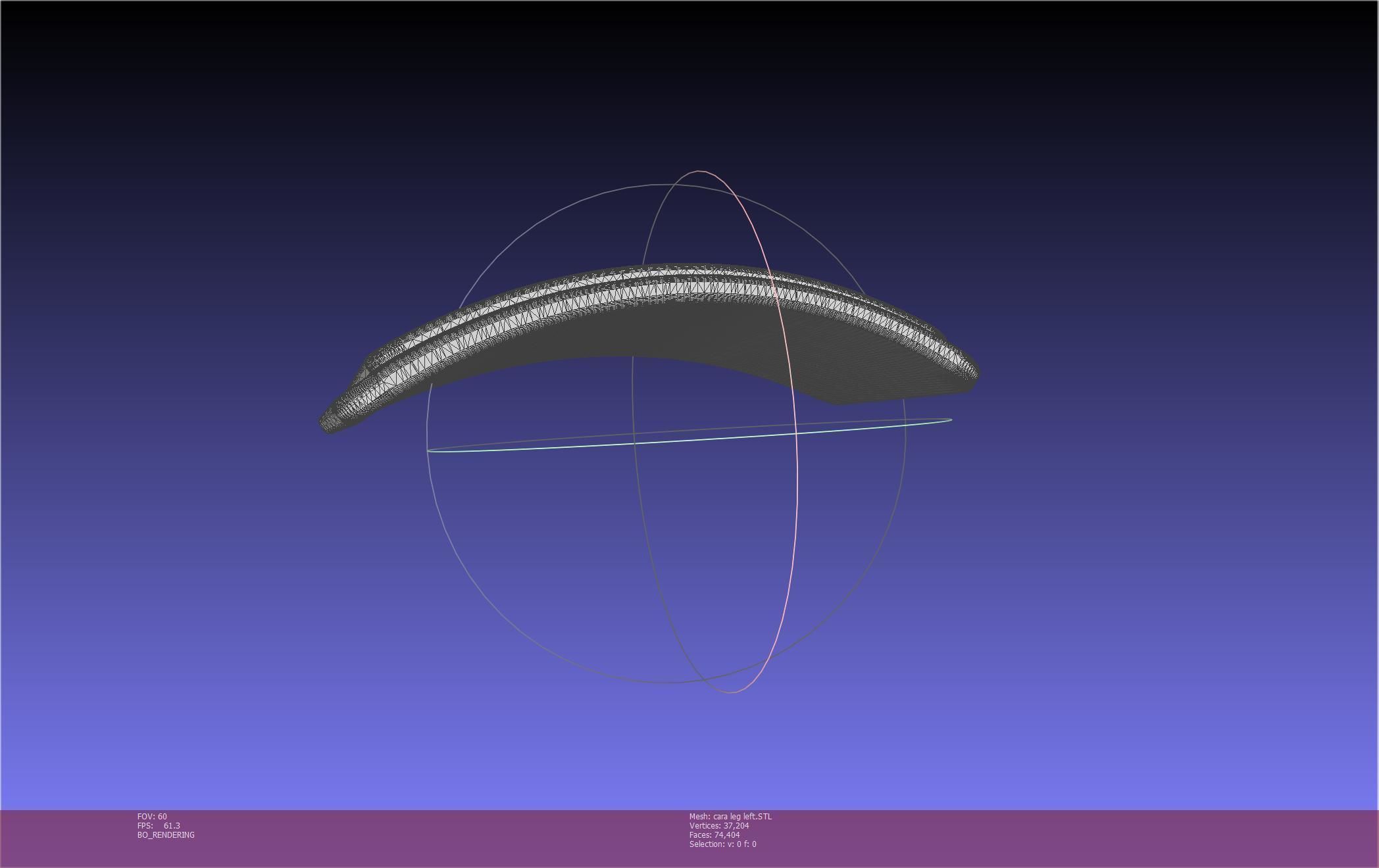1379x868 pixels.
Task: Click the BO_RENDERING status text
Action: (166, 834)
